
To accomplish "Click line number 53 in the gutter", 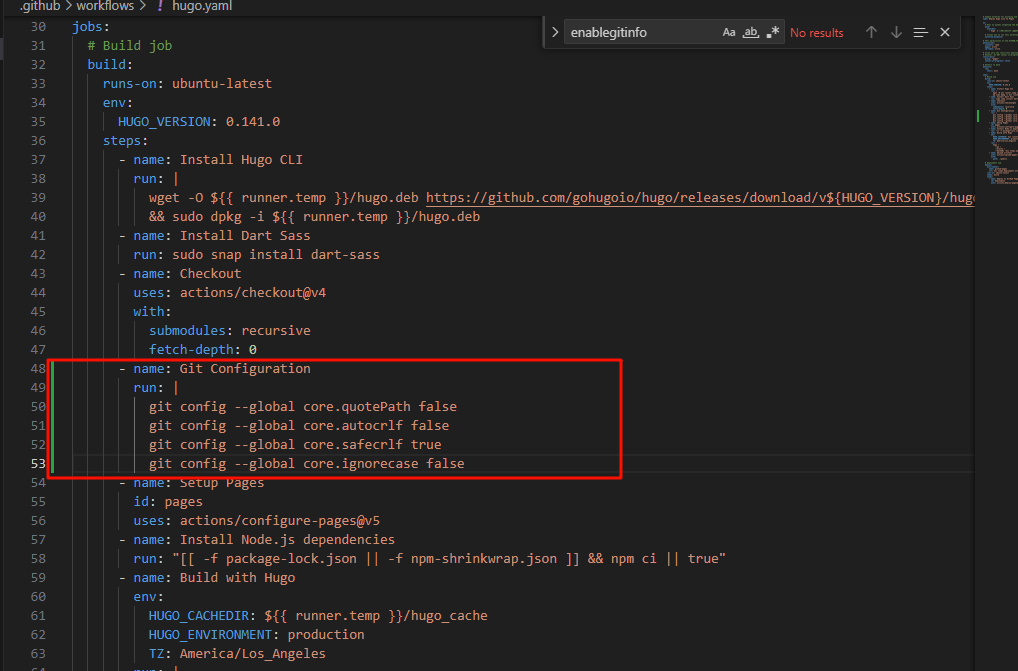I will pos(38,463).
